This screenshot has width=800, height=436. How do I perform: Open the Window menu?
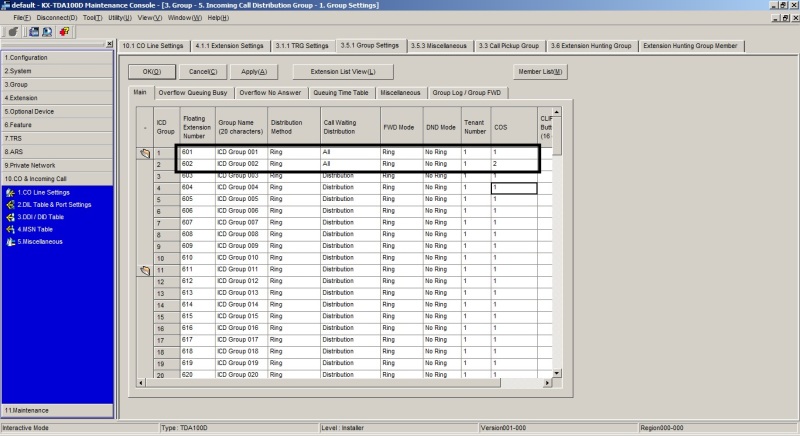185,18
